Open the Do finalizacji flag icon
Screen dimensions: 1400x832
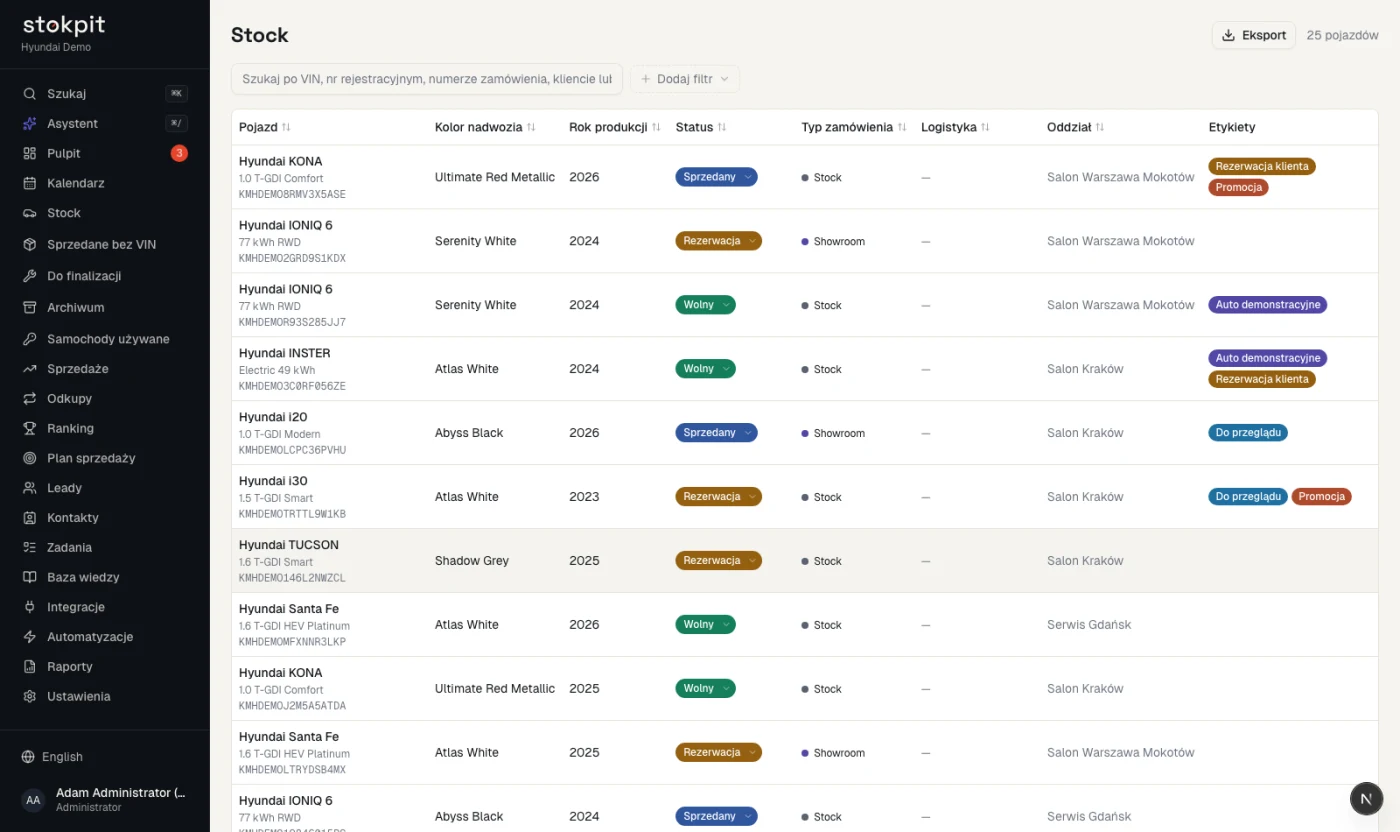(x=29, y=276)
